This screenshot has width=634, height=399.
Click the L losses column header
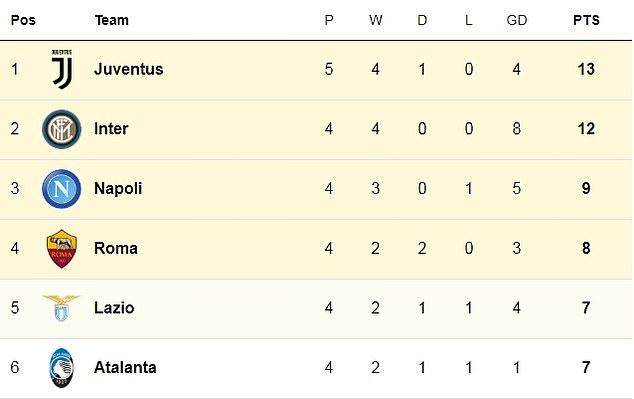(469, 20)
